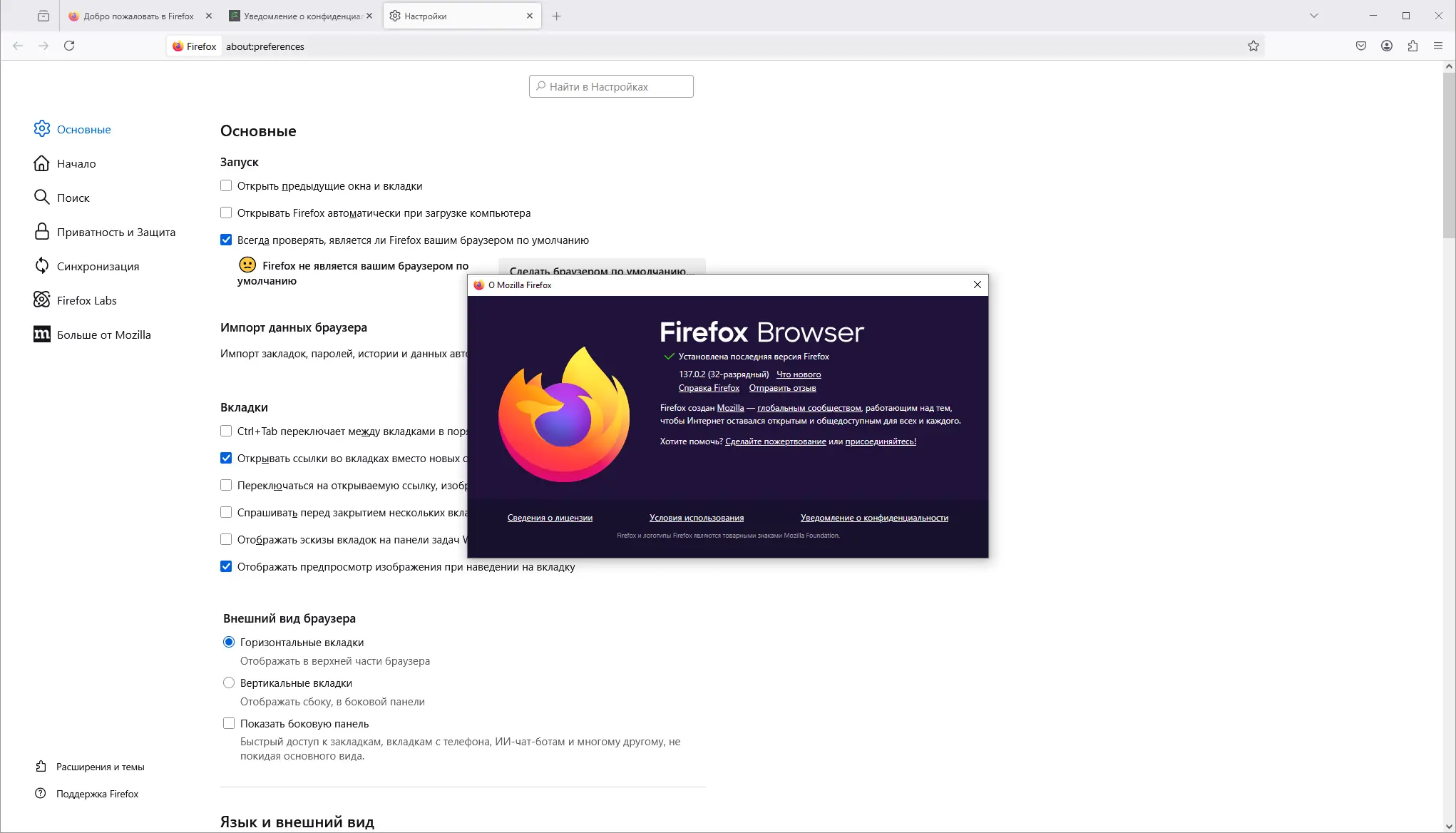Expand the list all tabs chevron
Image resolution: width=1456 pixels, height=833 pixels.
click(1313, 16)
